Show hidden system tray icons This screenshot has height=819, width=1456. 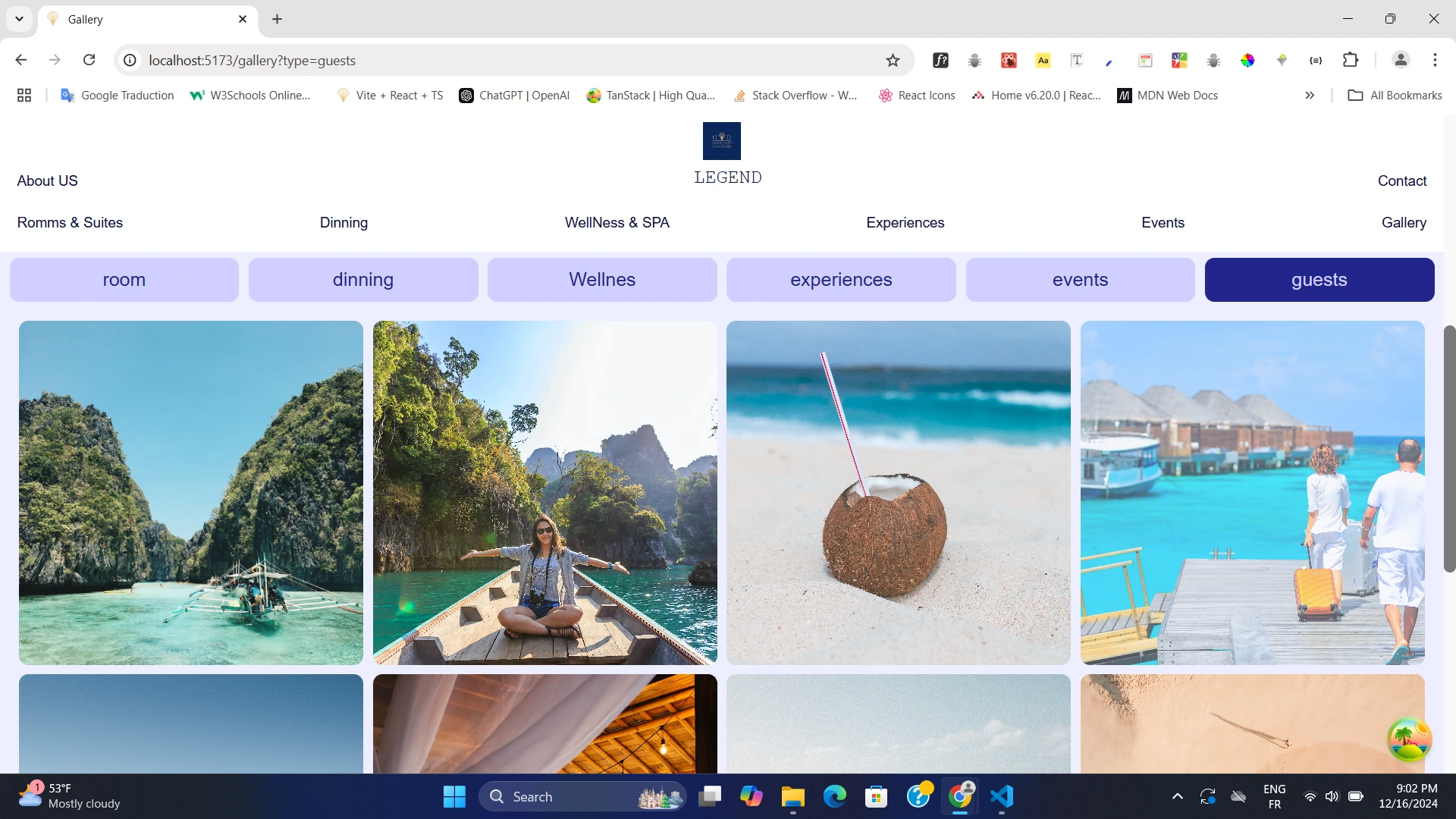pos(1177,796)
